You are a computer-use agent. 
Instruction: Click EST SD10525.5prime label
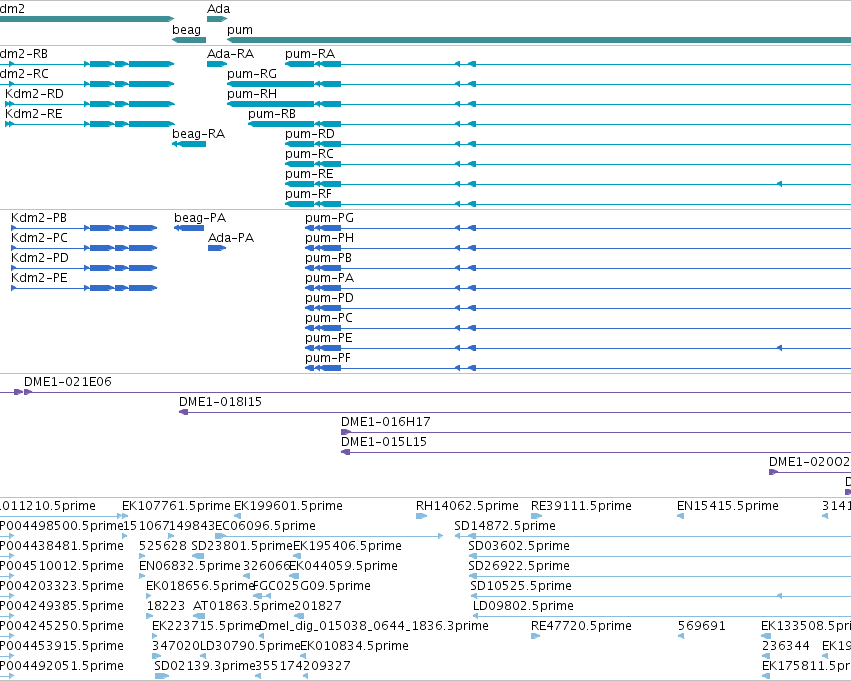[521, 587]
